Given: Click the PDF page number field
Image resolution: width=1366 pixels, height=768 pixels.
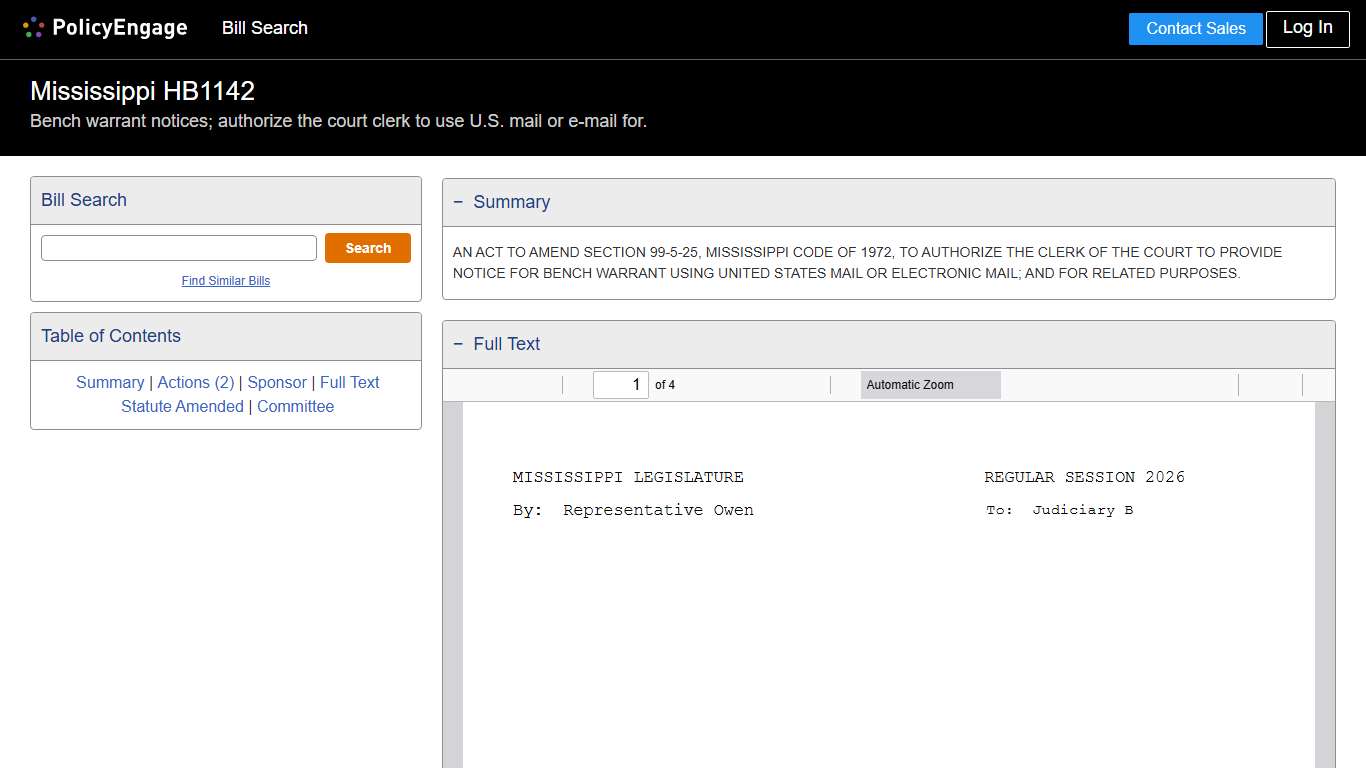Looking at the screenshot, I should (x=621, y=385).
